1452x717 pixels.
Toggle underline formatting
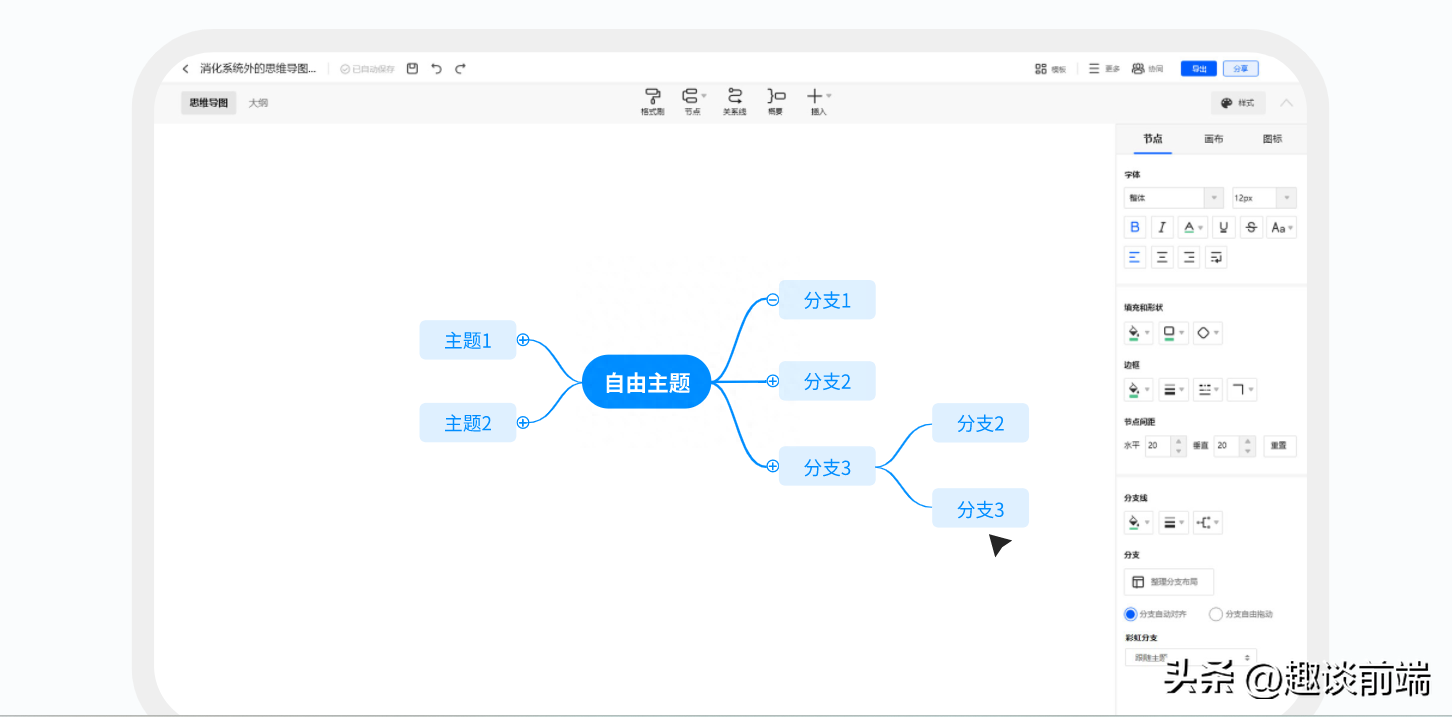pyautogui.click(x=1224, y=227)
